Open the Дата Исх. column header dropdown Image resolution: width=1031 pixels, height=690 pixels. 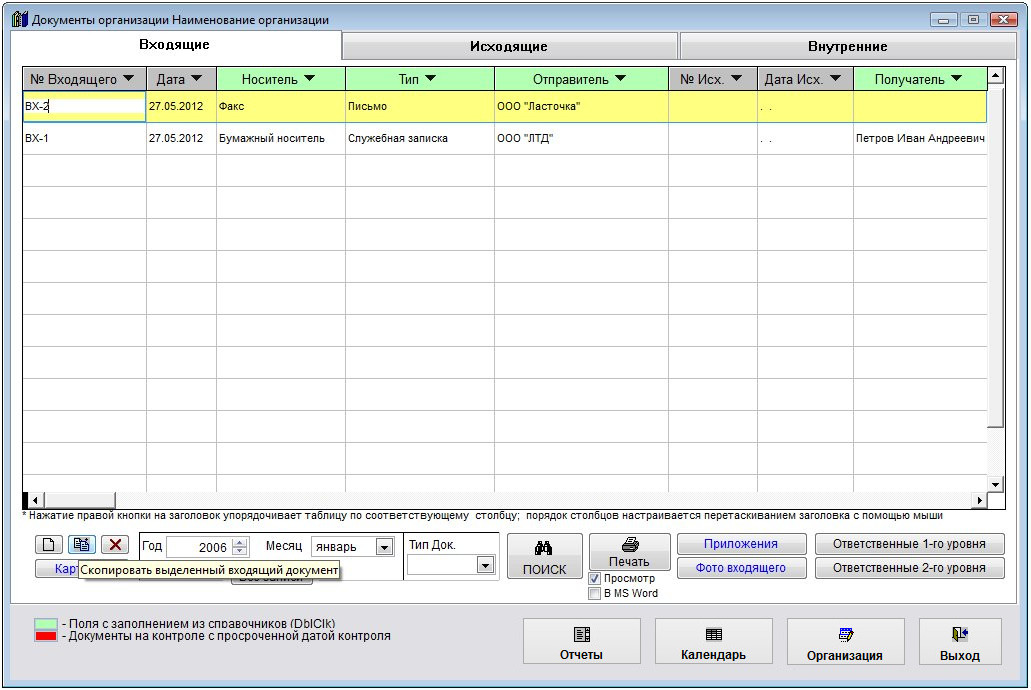click(835, 79)
